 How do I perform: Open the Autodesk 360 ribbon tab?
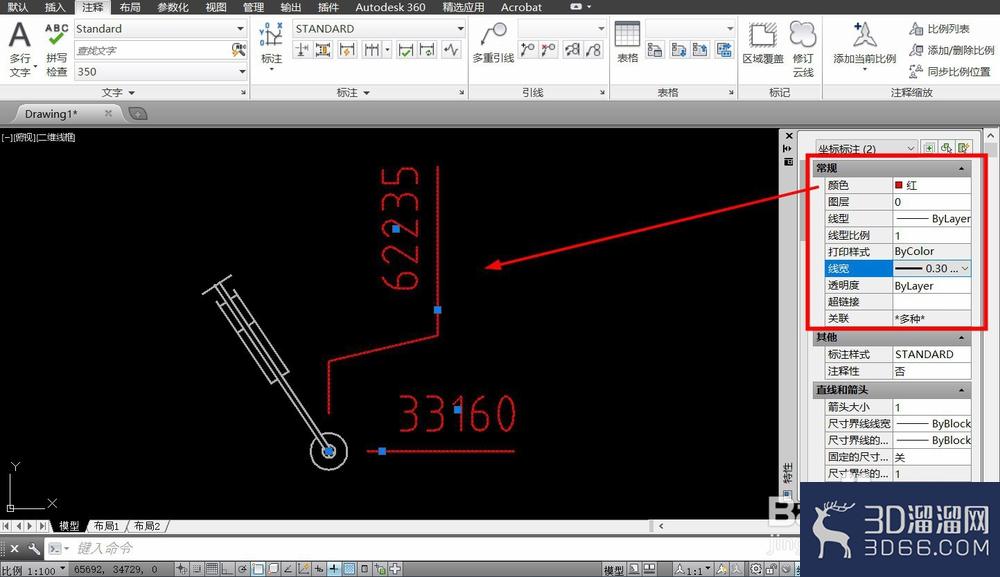pos(390,7)
